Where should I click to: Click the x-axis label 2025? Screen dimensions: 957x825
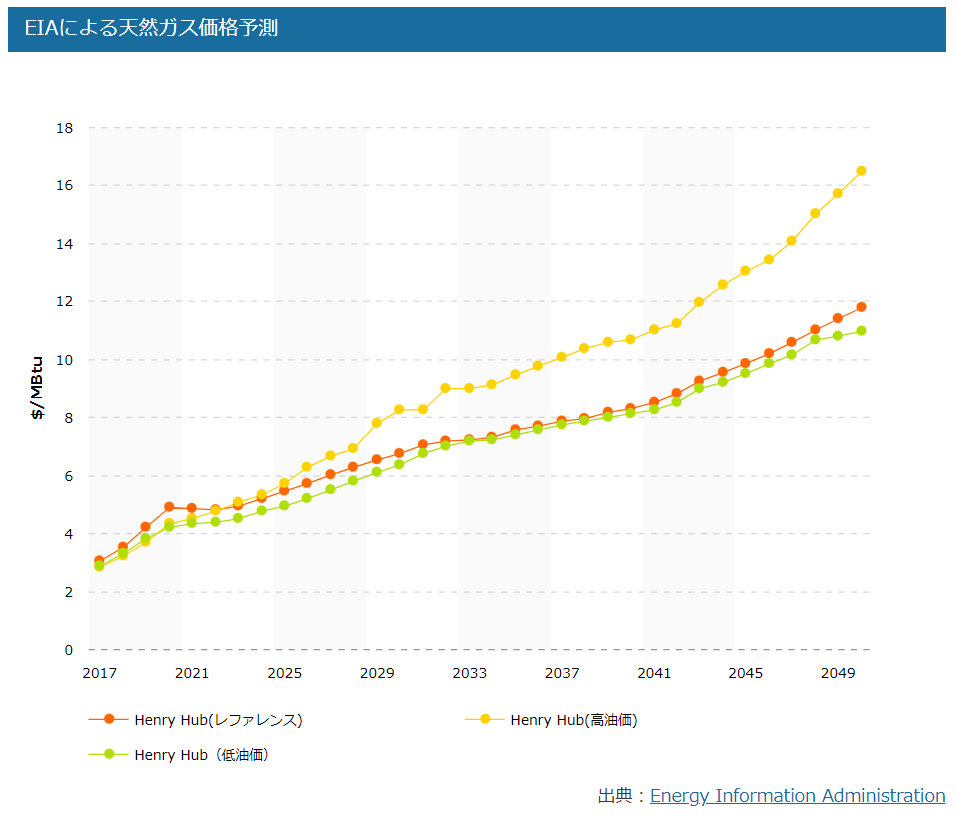(284, 673)
